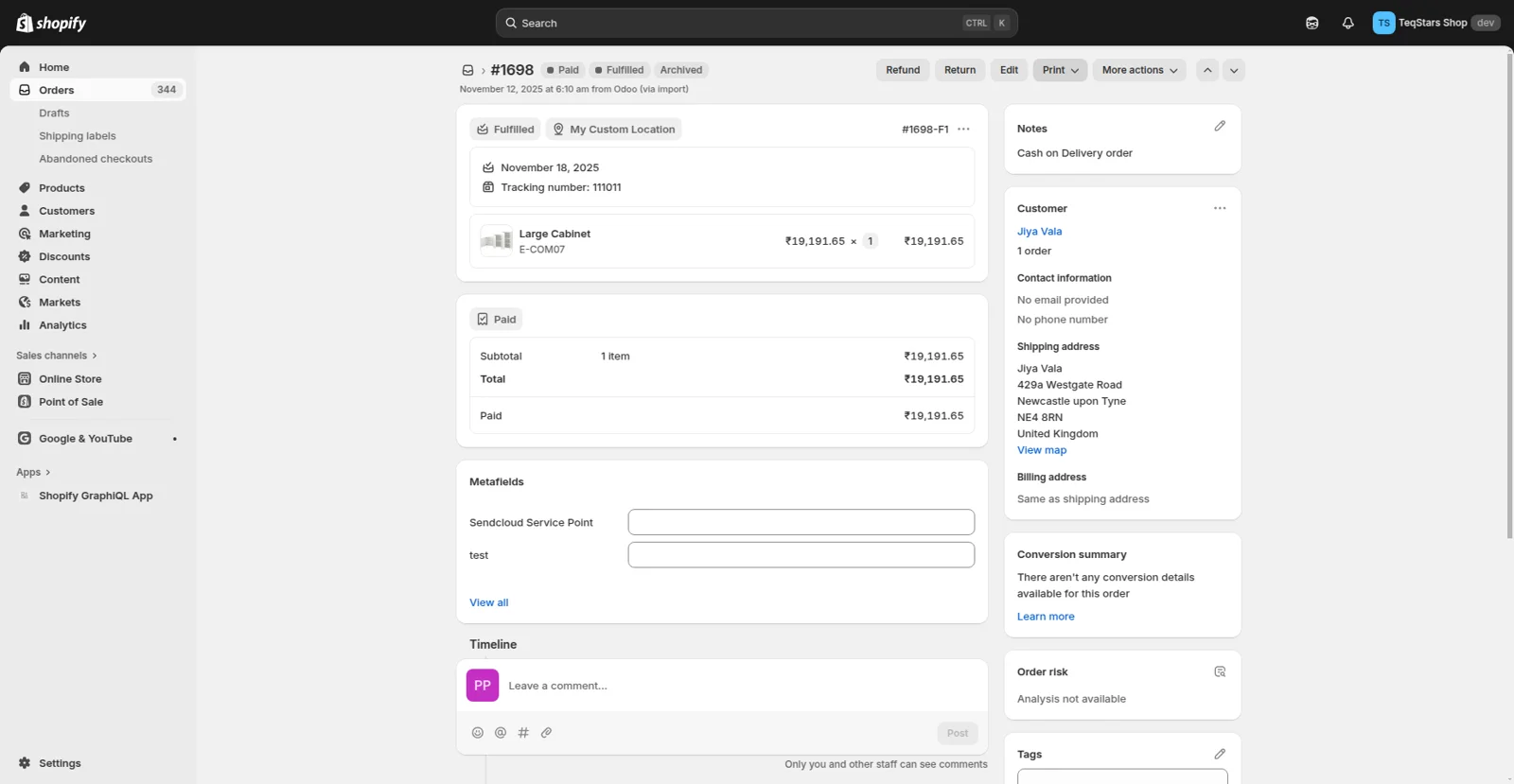This screenshot has height=784, width=1514.
Task: Insert an emoji in the comment
Action: 478,733
